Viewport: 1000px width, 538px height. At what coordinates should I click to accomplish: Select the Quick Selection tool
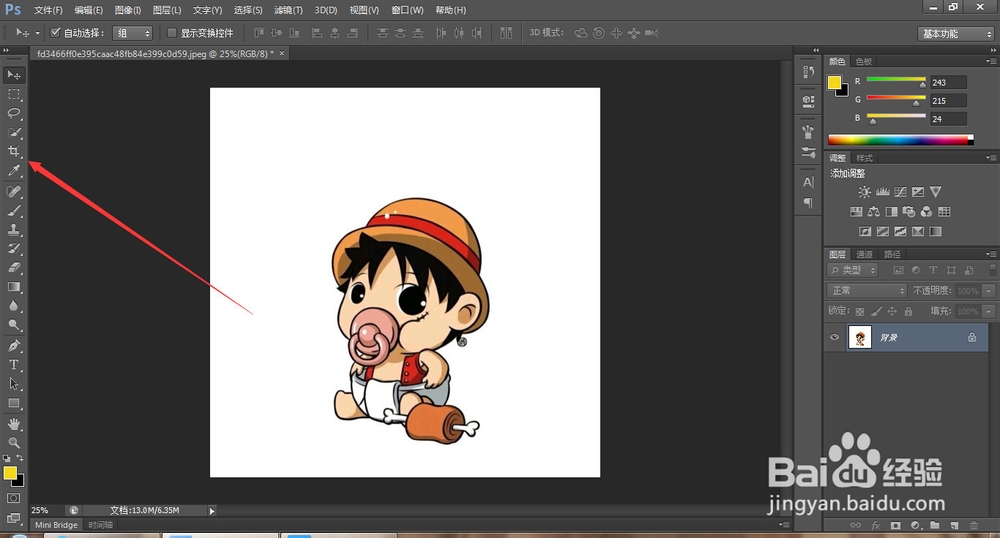coord(13,133)
